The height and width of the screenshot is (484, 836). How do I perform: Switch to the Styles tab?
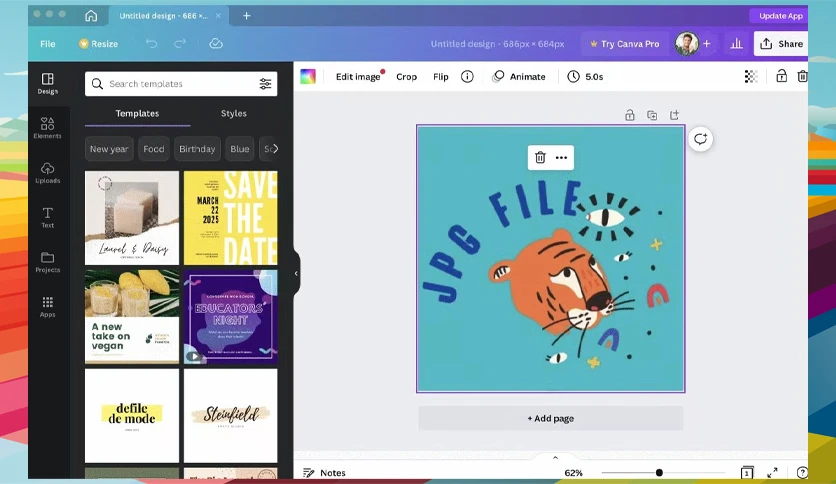coord(234,113)
